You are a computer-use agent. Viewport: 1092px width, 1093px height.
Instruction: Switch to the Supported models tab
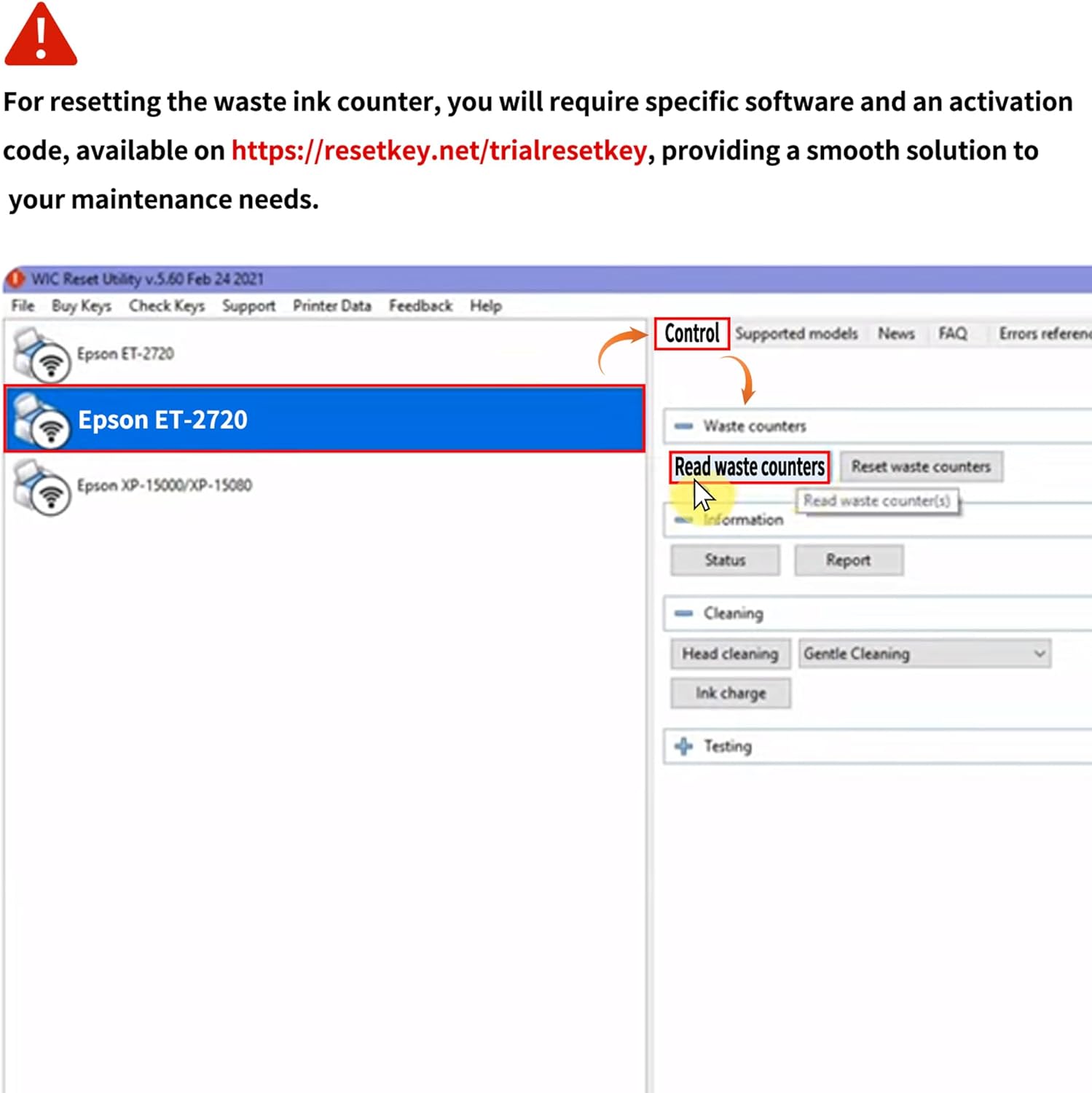[796, 334]
